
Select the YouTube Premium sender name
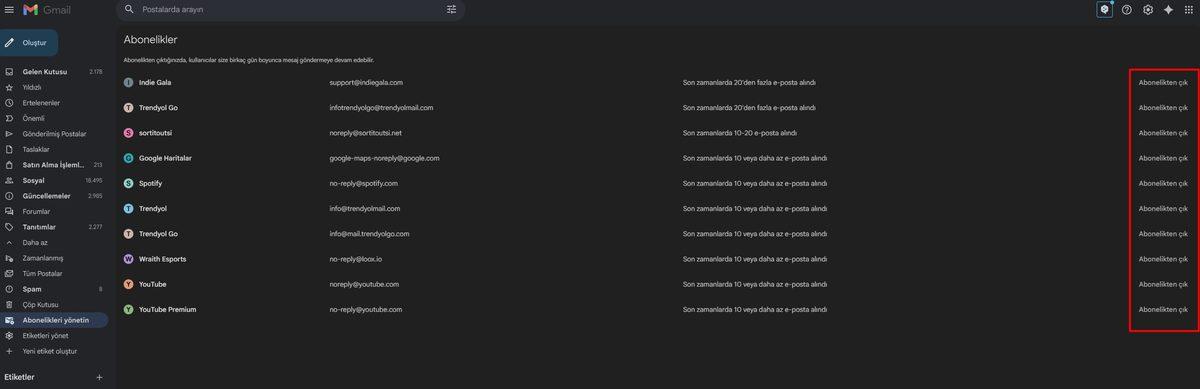coord(167,309)
